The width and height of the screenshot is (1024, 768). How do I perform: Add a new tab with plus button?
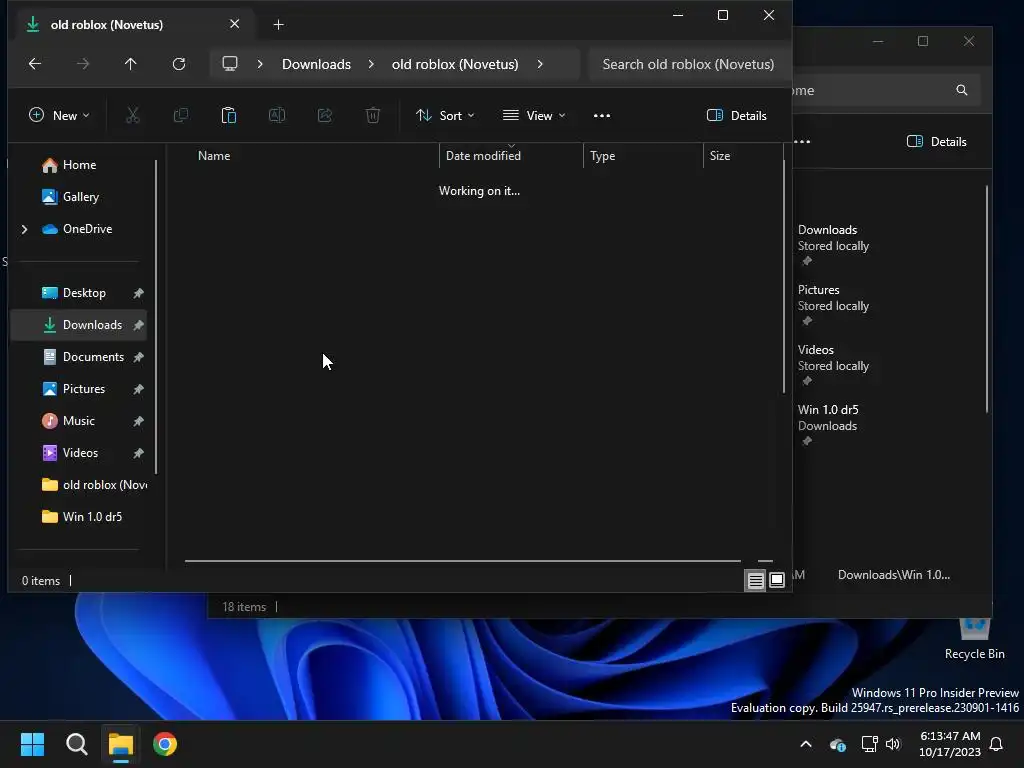pyautogui.click(x=278, y=25)
